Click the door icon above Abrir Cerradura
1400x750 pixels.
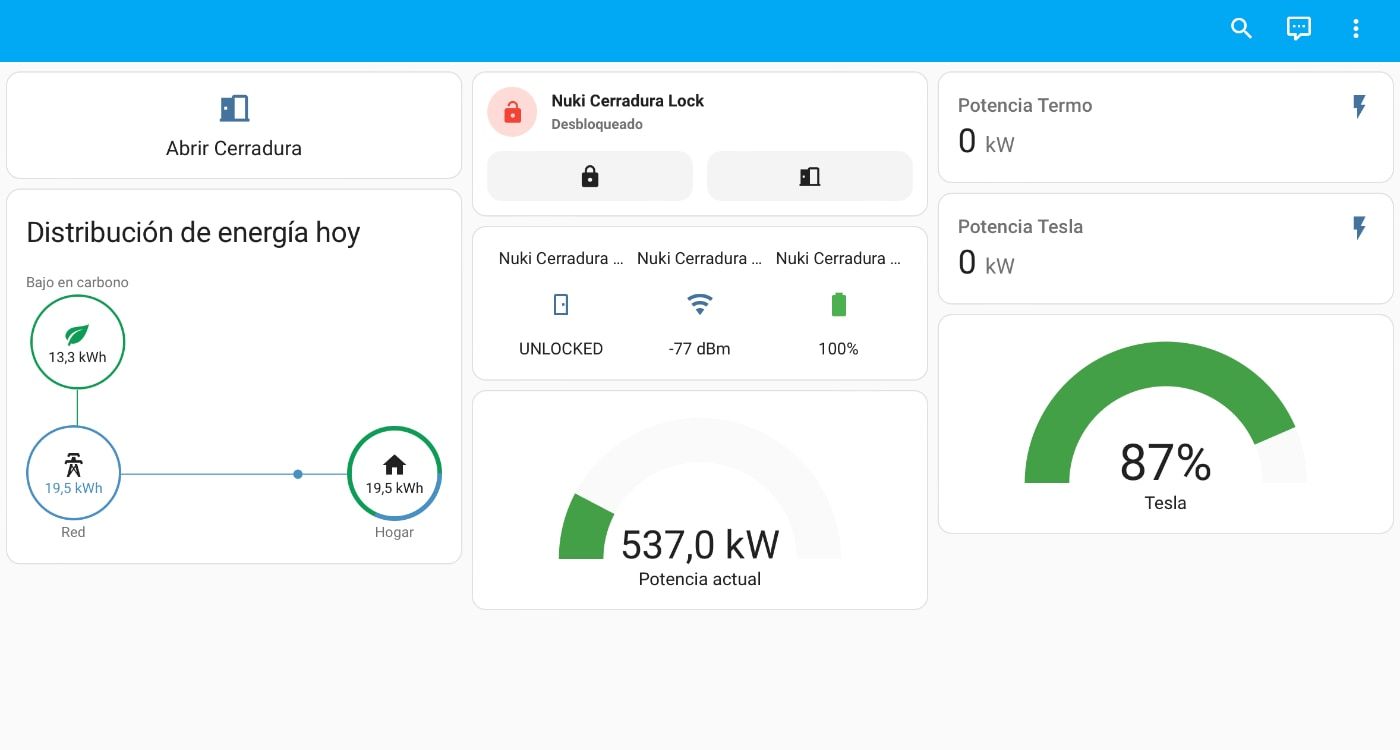234,108
